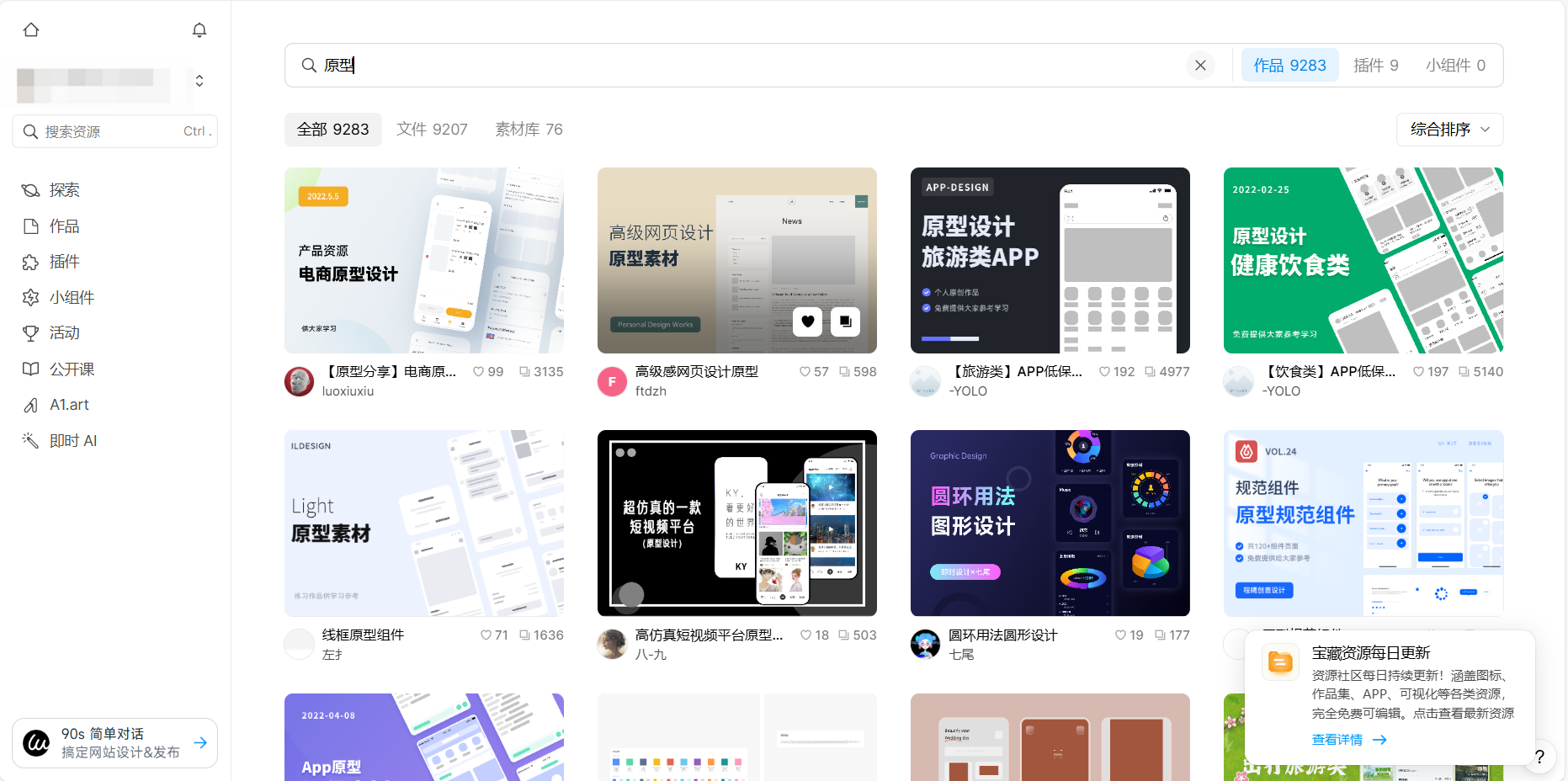The height and width of the screenshot is (781, 1568).
Task: Open title 线框原型组件
Action: (x=363, y=635)
